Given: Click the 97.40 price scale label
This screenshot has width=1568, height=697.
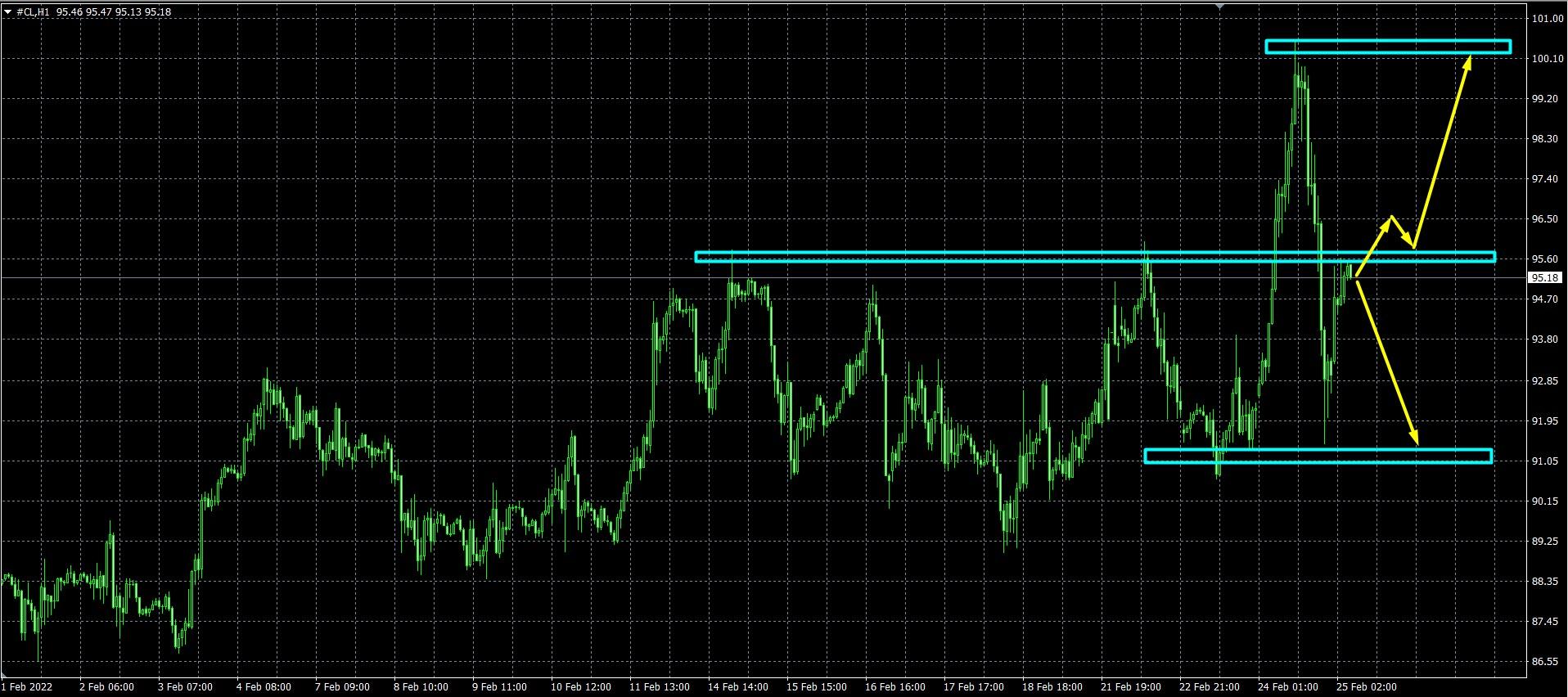Looking at the screenshot, I should coord(1545,179).
